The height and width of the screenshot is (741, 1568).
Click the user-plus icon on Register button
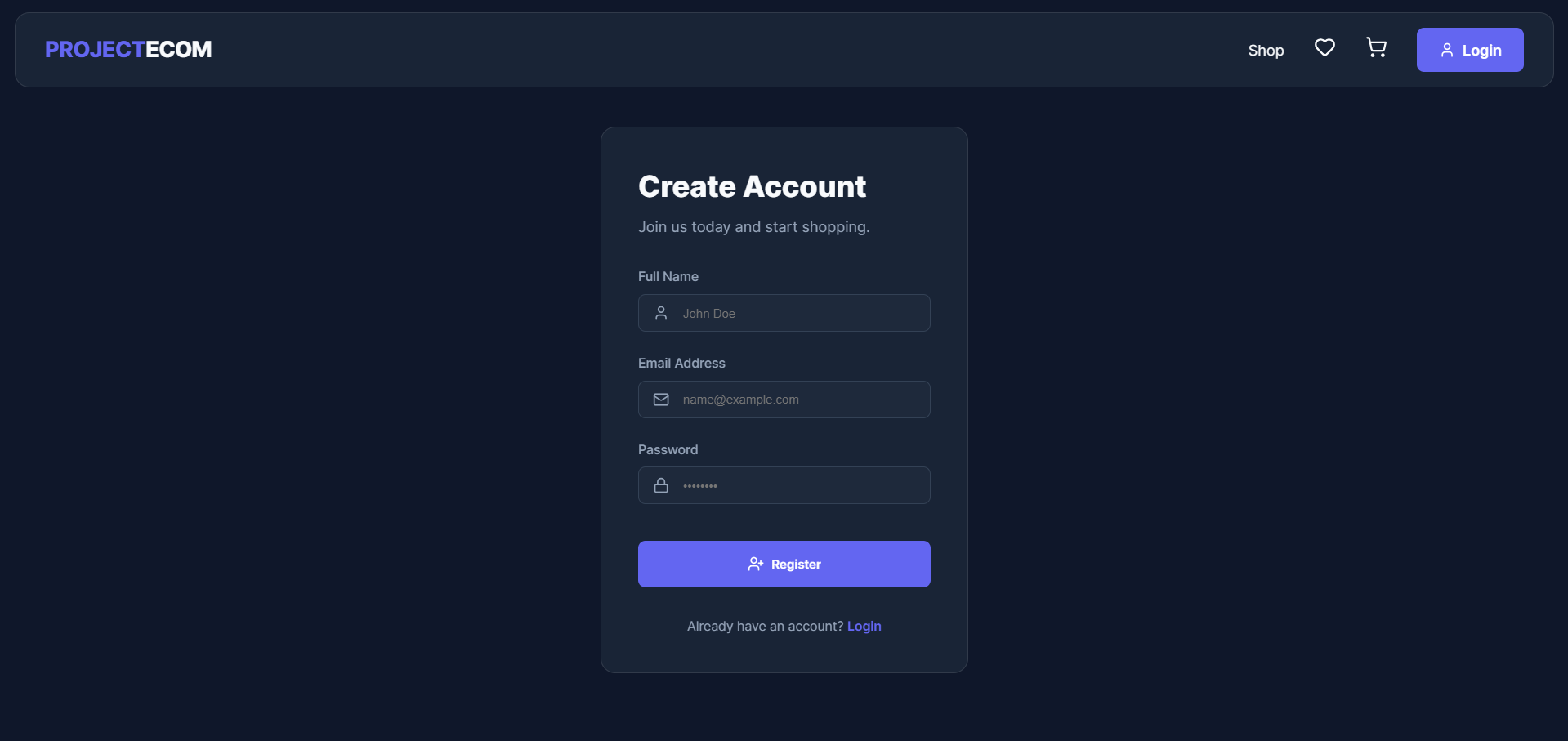[x=755, y=564]
